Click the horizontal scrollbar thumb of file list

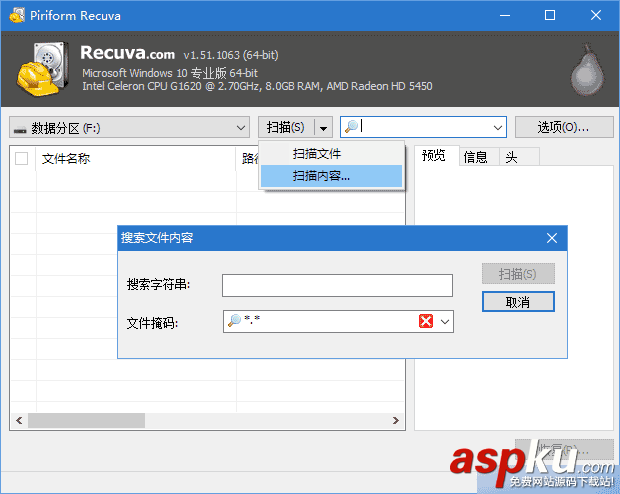pos(86,420)
